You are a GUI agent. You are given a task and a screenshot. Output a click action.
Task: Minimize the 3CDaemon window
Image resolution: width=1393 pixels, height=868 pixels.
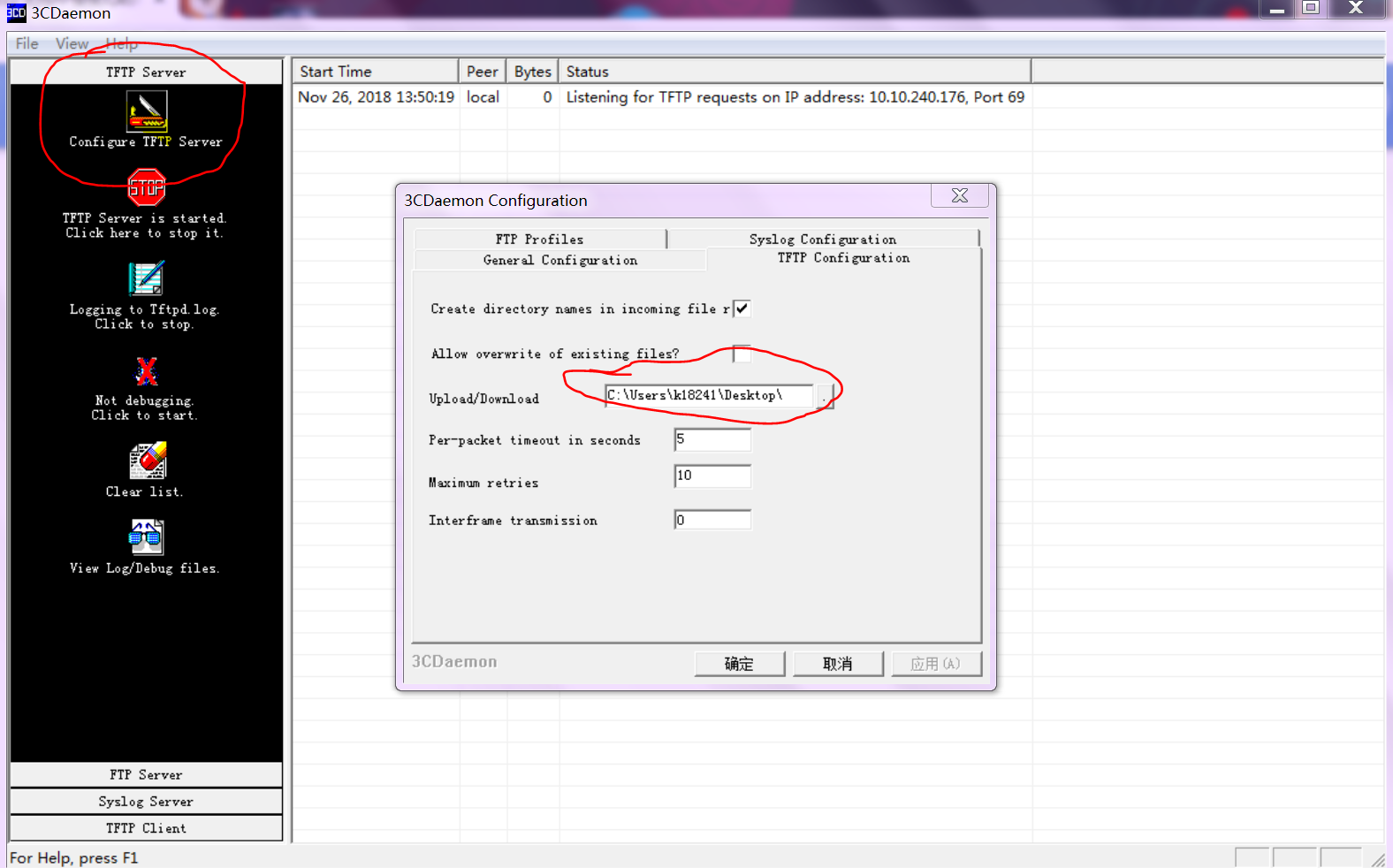[x=1277, y=10]
